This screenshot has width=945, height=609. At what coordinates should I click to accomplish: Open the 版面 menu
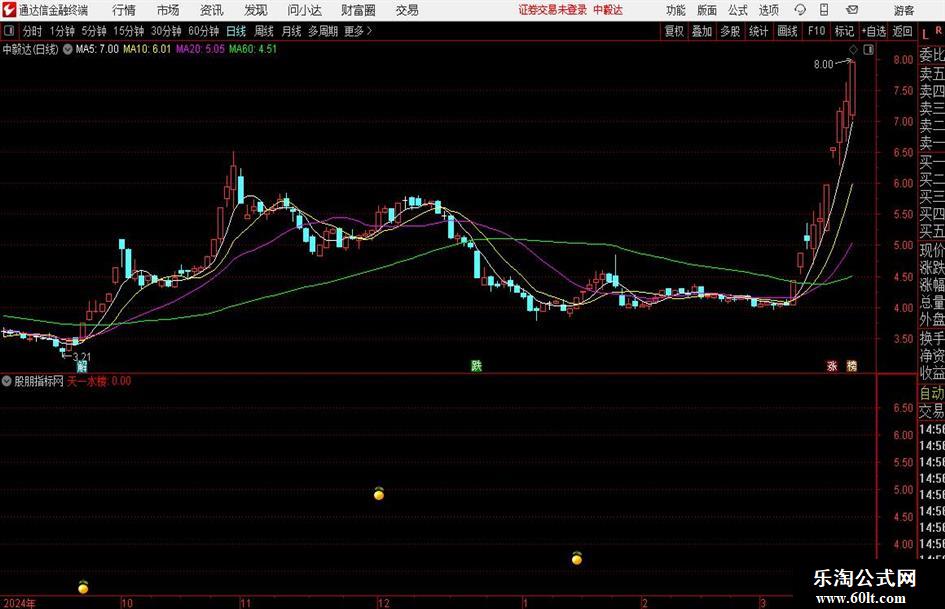707,10
